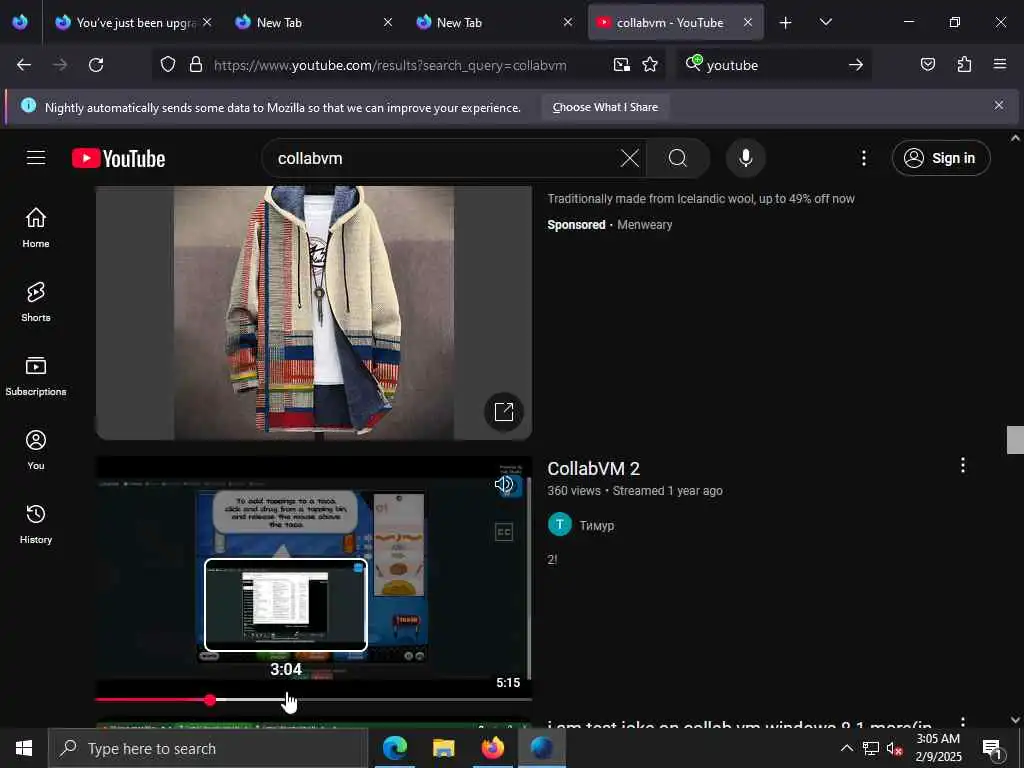Run YouTube search with magnifier button
Viewport: 1024px width, 768px height.
coord(678,158)
